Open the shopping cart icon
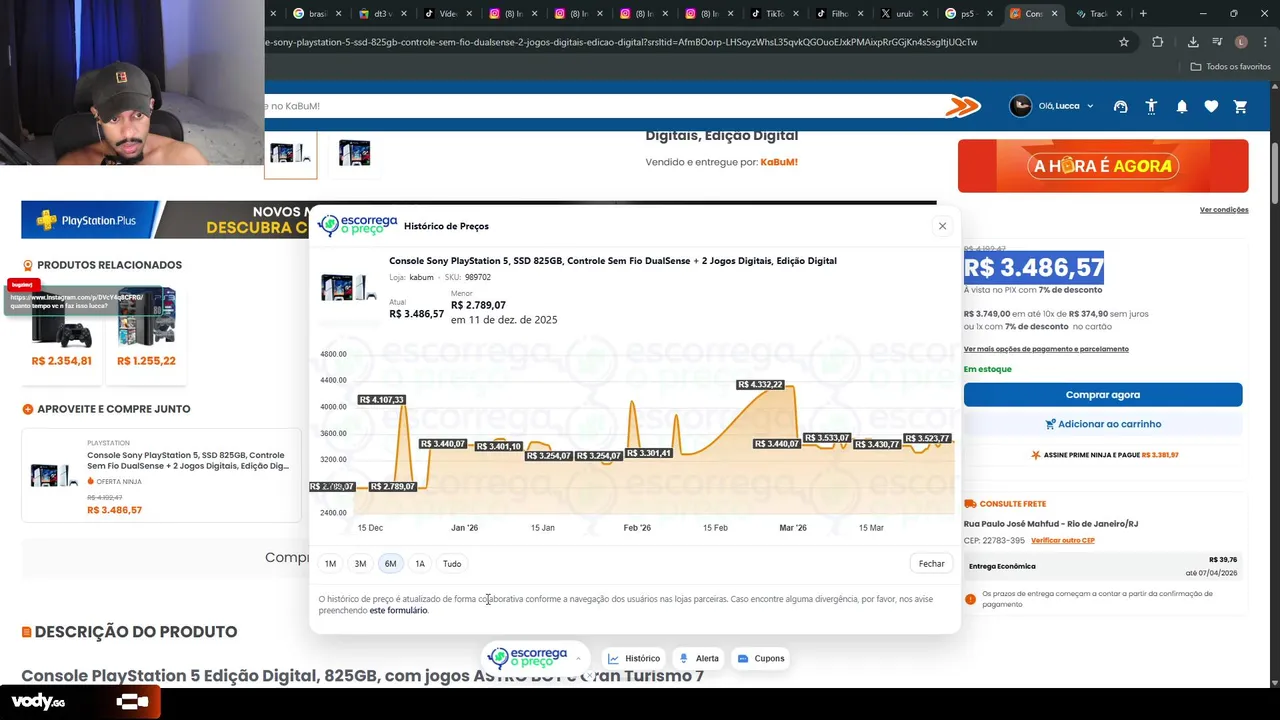1280x720 pixels. 1241,106
